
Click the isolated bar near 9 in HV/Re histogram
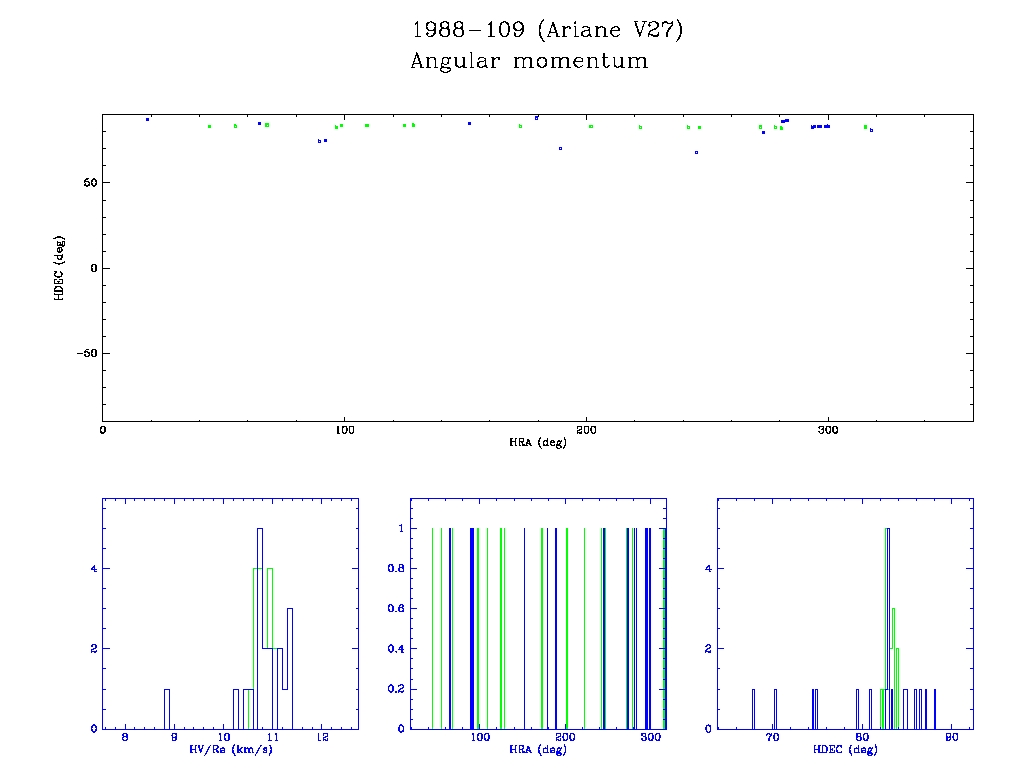[167, 708]
